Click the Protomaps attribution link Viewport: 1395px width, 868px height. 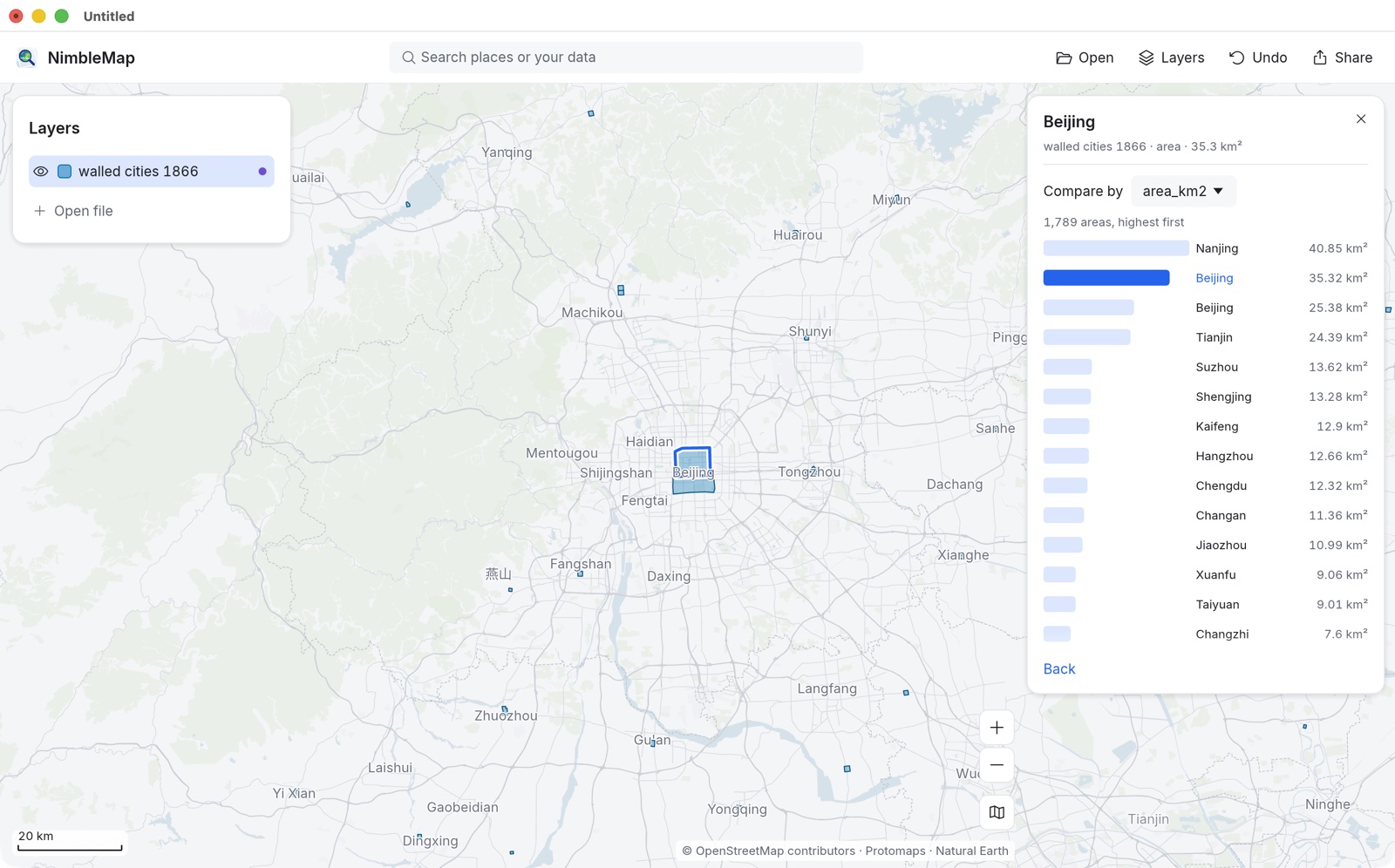895,851
